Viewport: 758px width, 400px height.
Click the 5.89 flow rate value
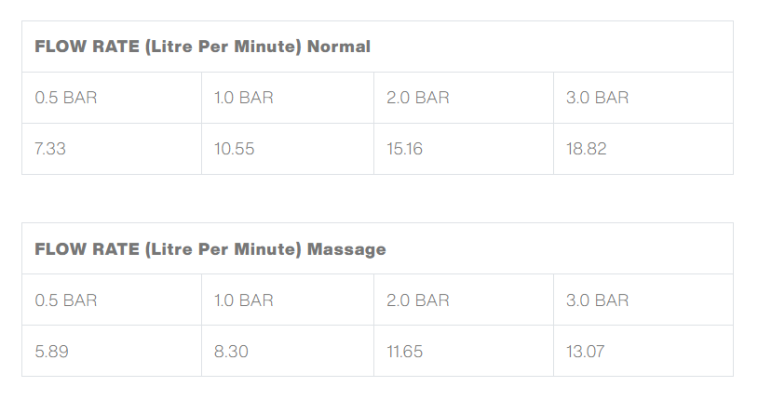point(51,352)
